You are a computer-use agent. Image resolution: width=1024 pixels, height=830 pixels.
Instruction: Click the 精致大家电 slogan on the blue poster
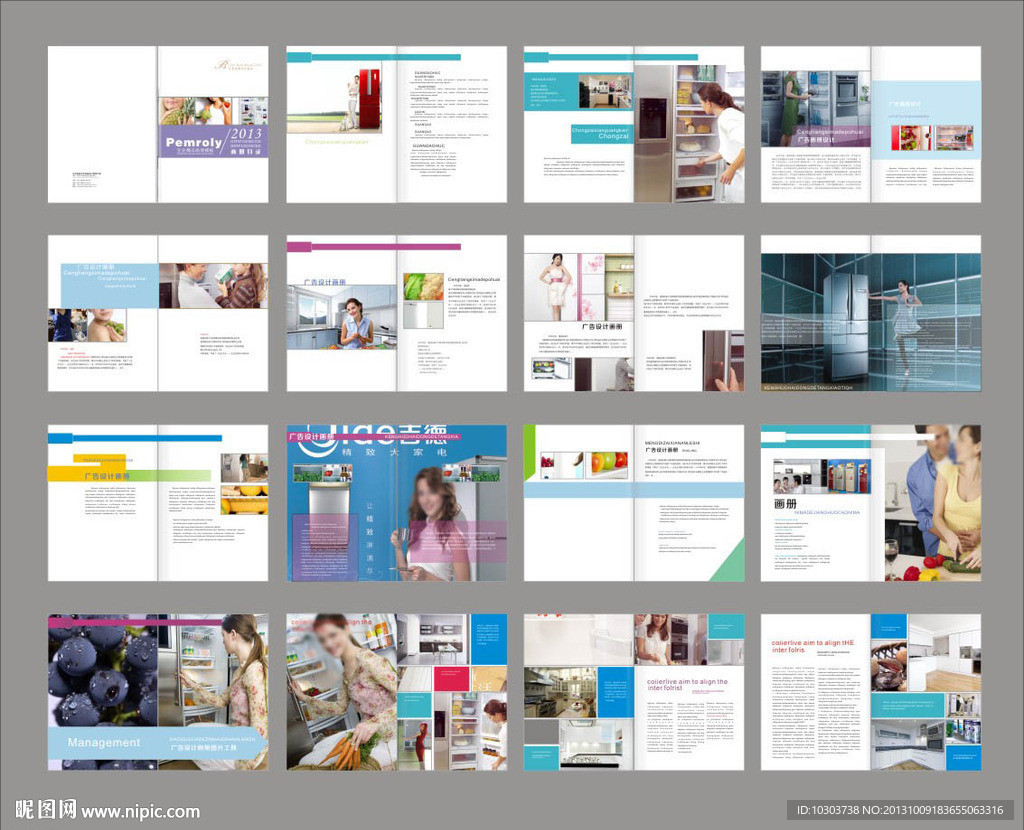[394, 452]
